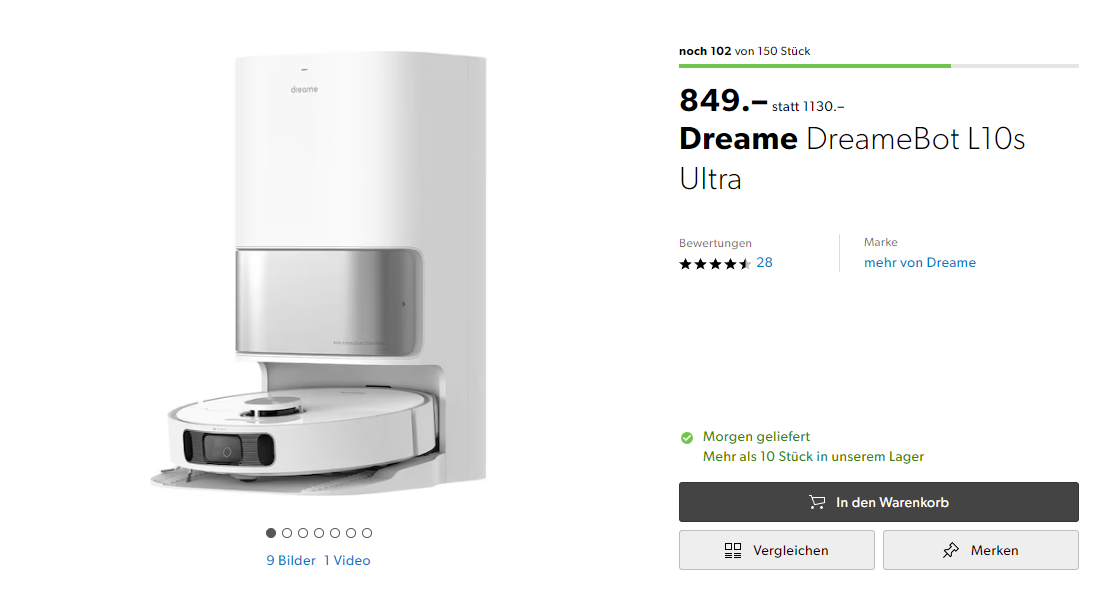
Task: Select the third image carousel dot
Action: pos(303,533)
